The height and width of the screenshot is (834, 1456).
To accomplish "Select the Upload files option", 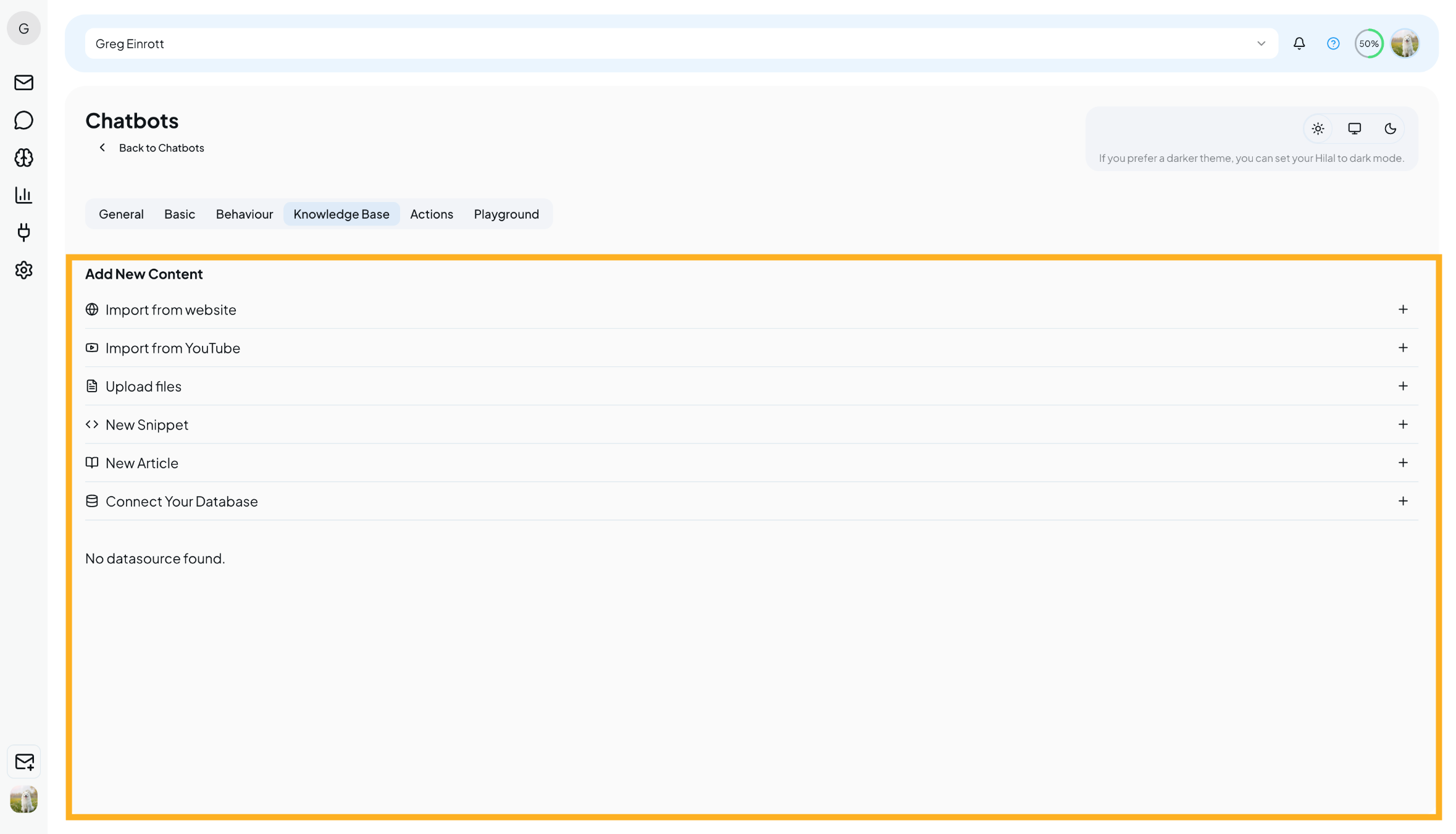I will (143, 386).
